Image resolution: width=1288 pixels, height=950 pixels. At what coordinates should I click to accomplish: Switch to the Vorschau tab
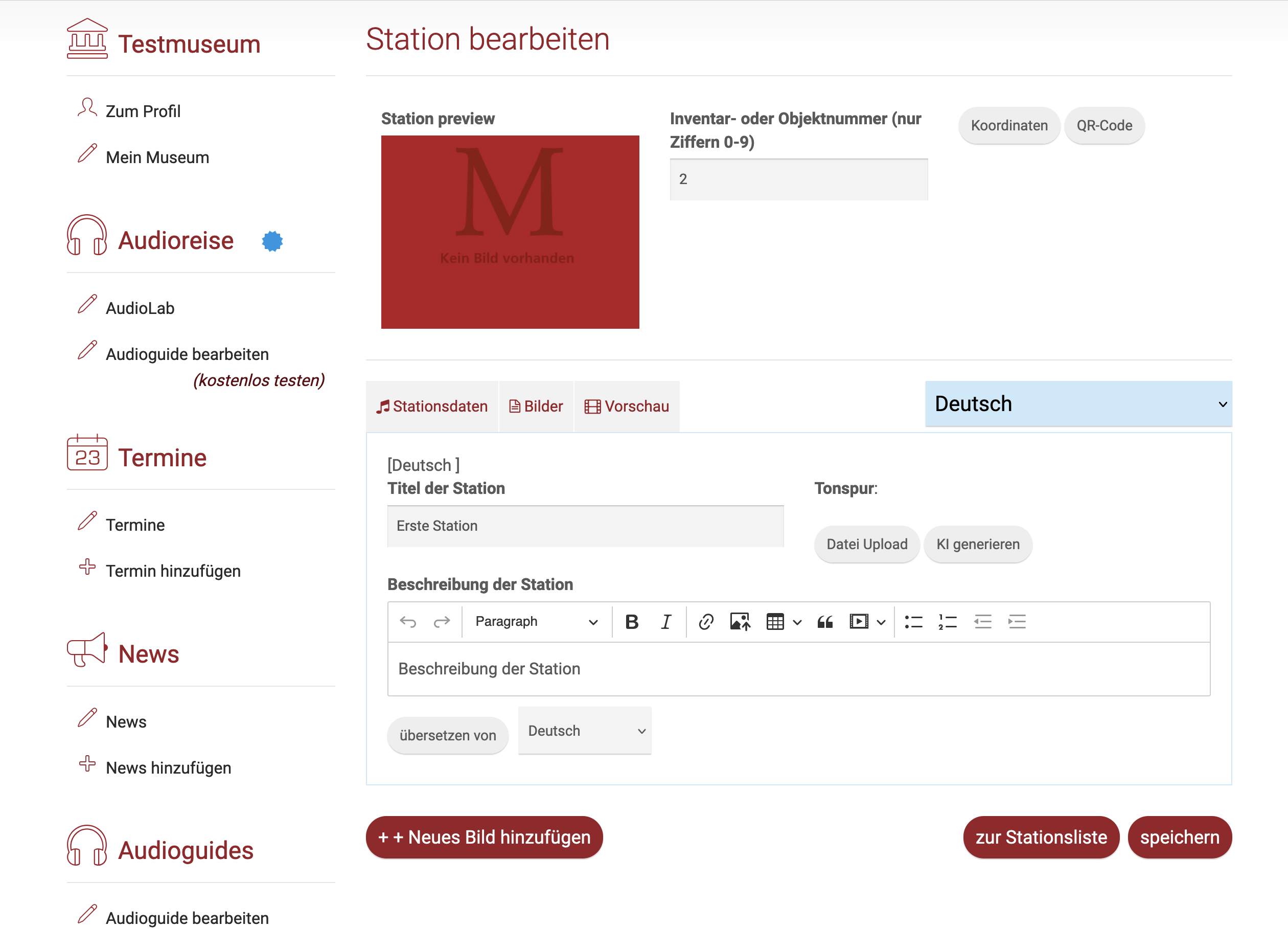coord(627,406)
